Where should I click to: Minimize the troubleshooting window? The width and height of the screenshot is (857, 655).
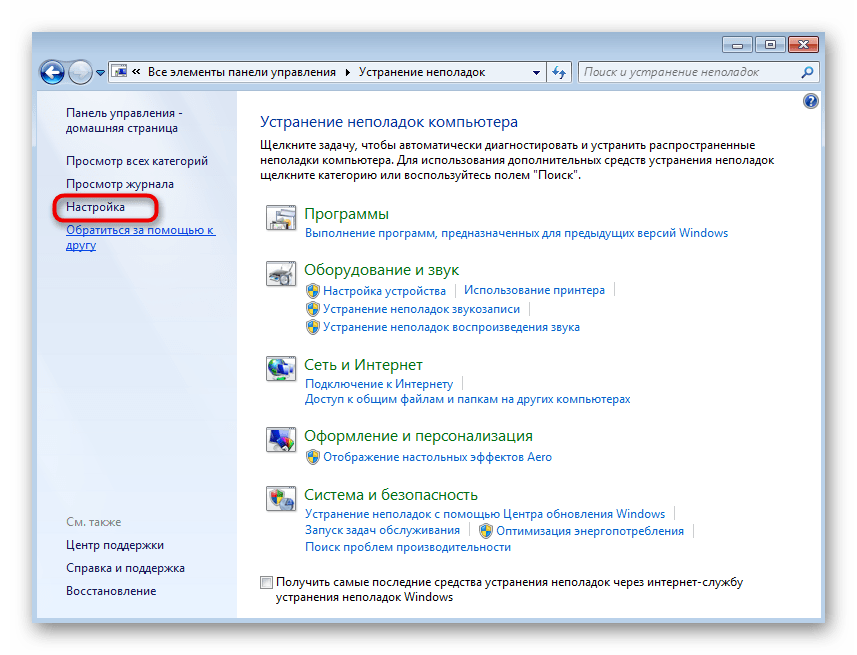tap(737, 45)
